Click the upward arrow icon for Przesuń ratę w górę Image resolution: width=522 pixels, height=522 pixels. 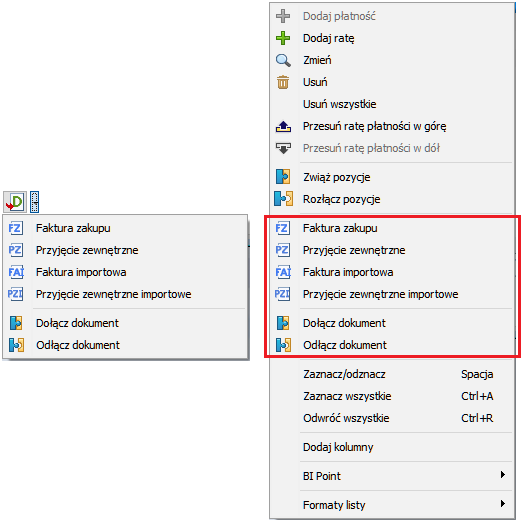pos(283,127)
